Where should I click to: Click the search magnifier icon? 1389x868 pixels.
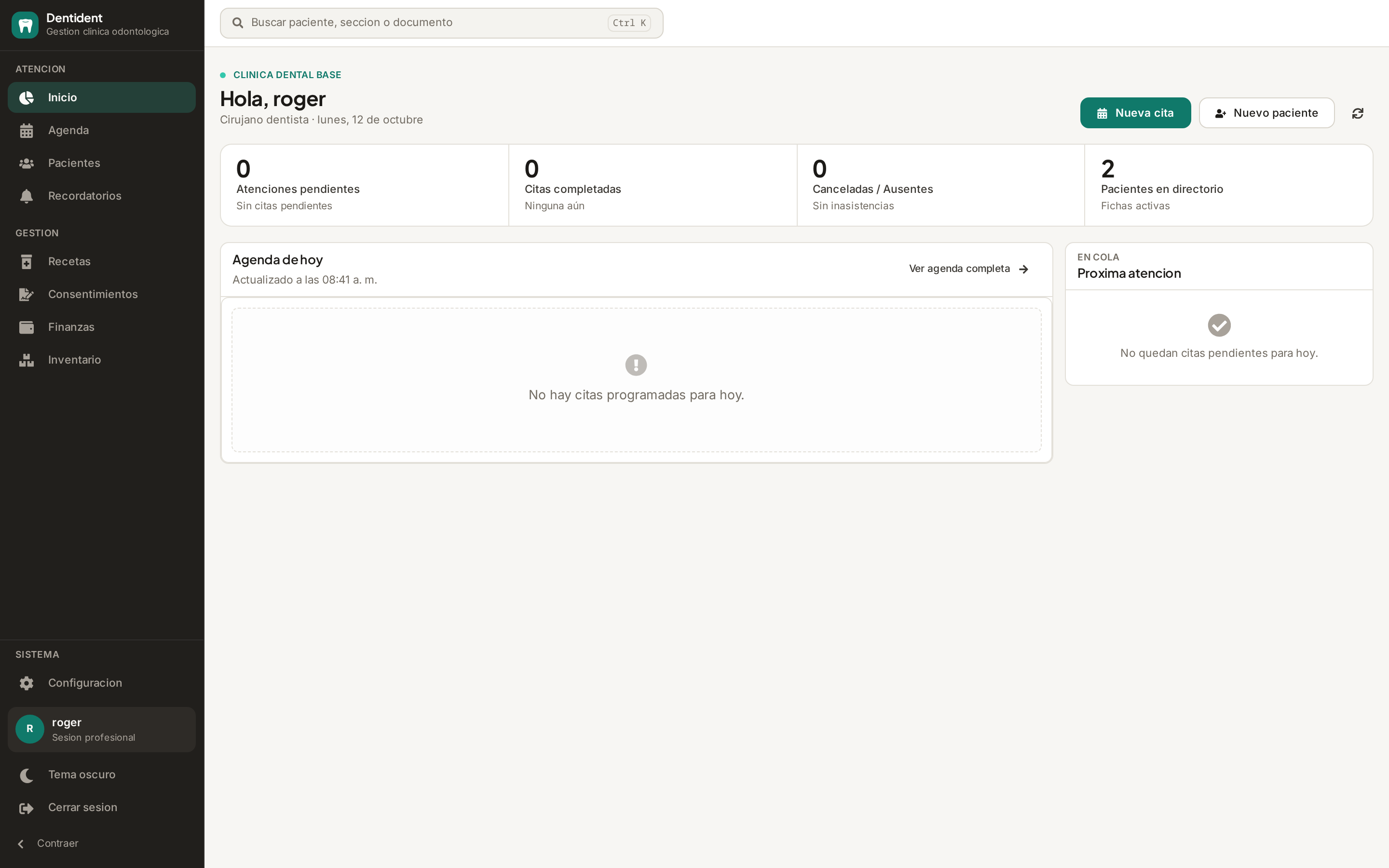(x=238, y=23)
